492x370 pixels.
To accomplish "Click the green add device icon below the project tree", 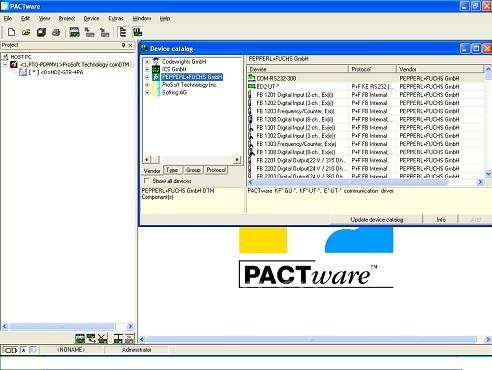I will click(80, 338).
